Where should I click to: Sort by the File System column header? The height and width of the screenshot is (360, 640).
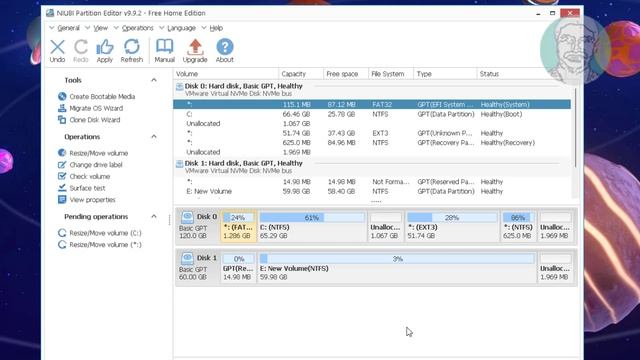coord(391,74)
